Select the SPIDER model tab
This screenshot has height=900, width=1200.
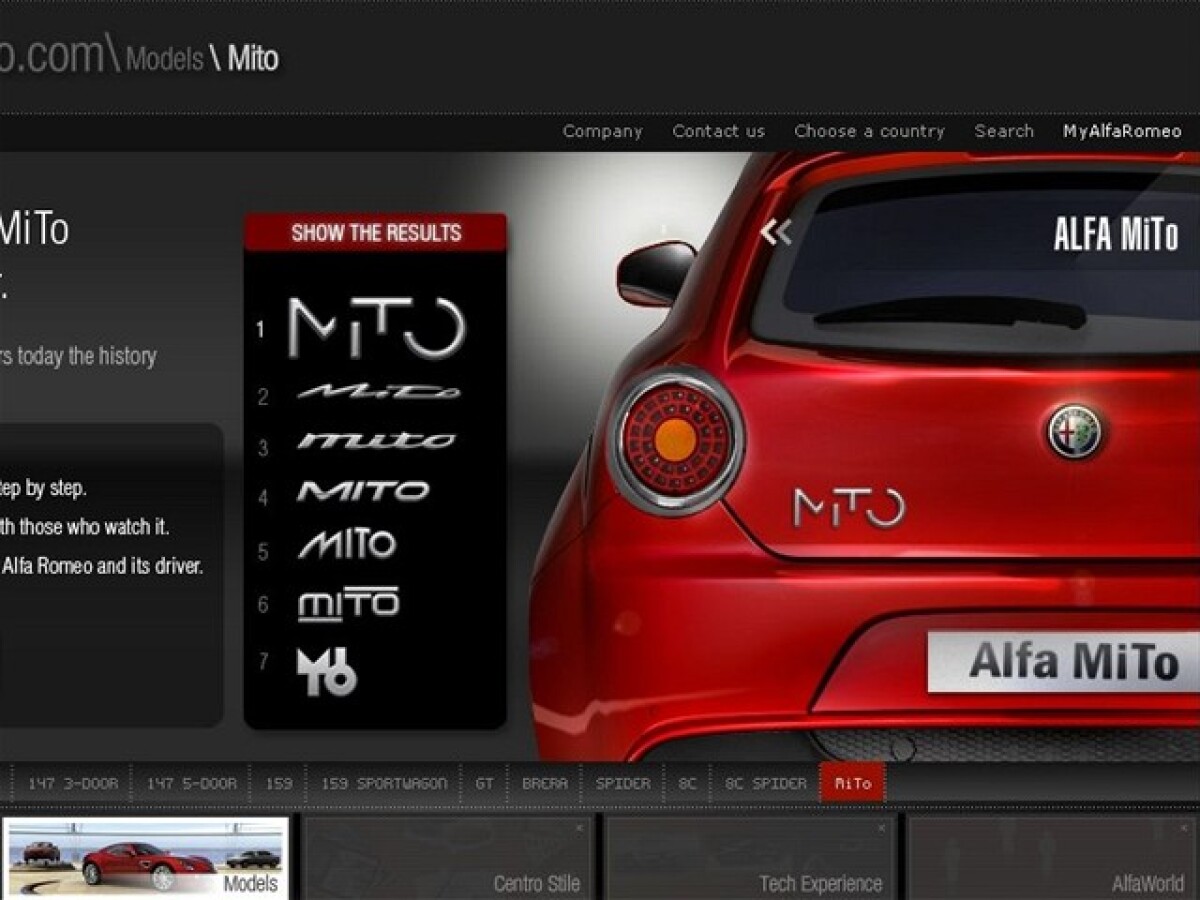point(623,783)
